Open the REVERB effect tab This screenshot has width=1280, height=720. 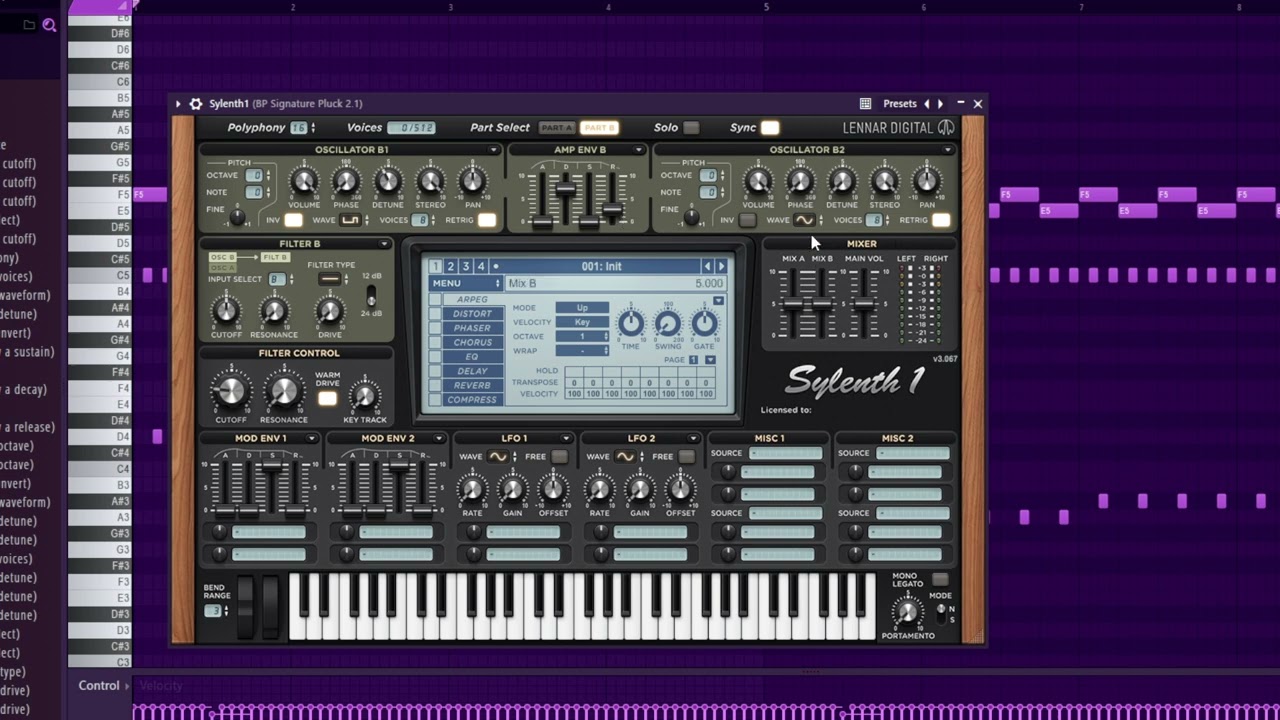pos(472,385)
